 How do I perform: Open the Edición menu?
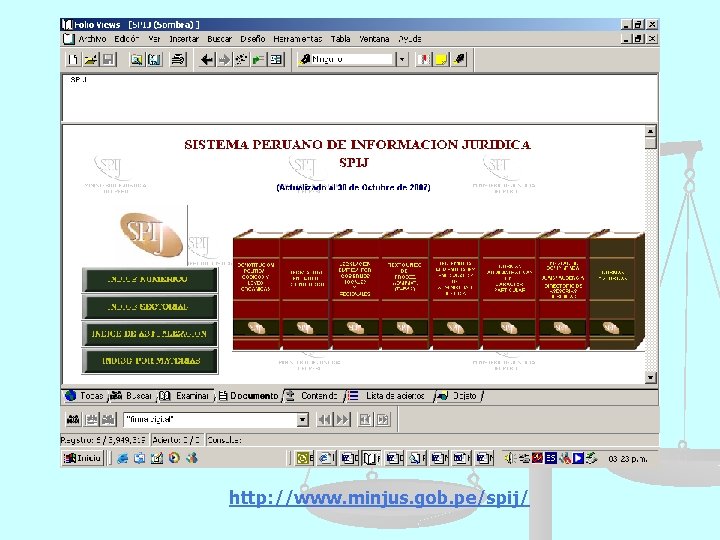tap(127, 39)
